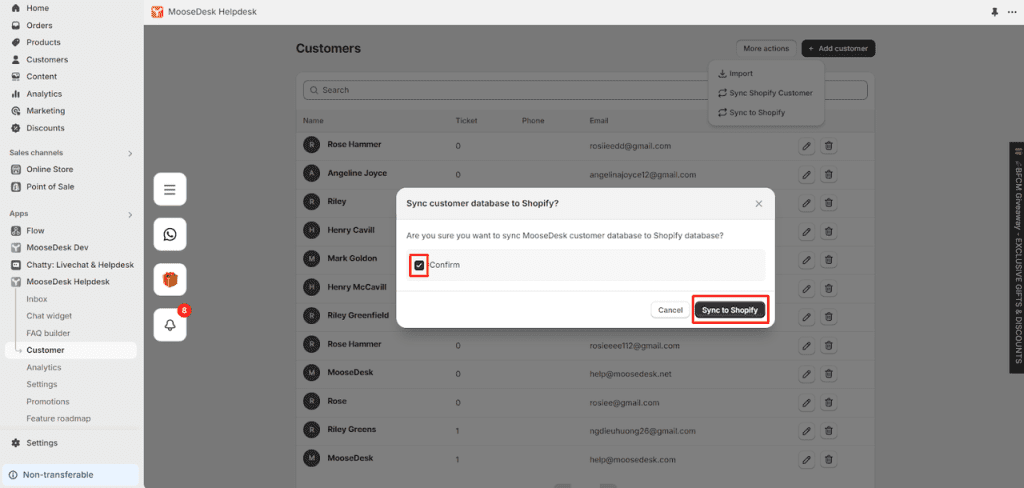Click the dark Sync to Shopify dialog button

(x=729, y=310)
